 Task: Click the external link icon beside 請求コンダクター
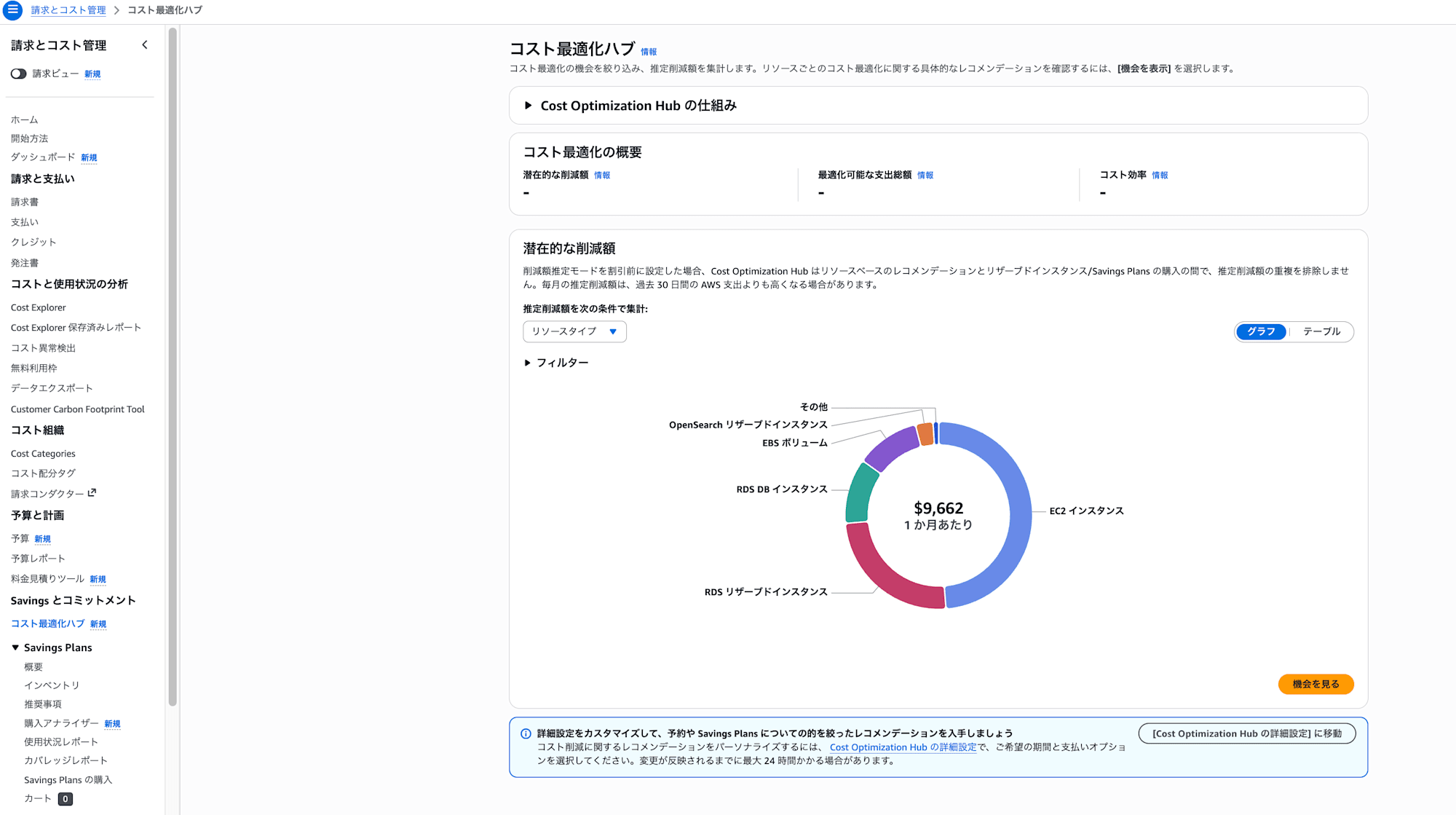(x=92, y=493)
